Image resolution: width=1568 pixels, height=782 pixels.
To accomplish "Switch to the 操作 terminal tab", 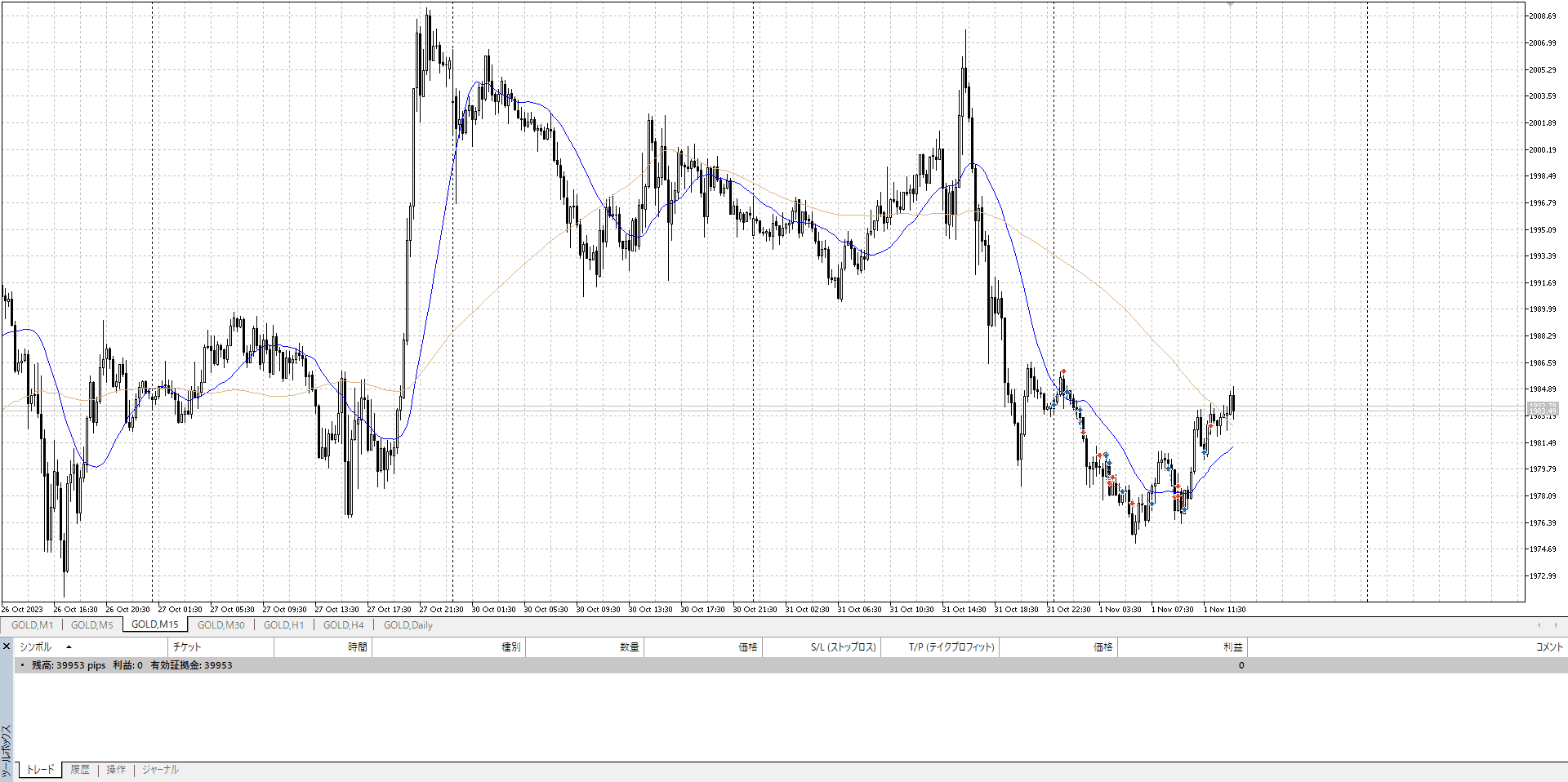I will coord(116,770).
